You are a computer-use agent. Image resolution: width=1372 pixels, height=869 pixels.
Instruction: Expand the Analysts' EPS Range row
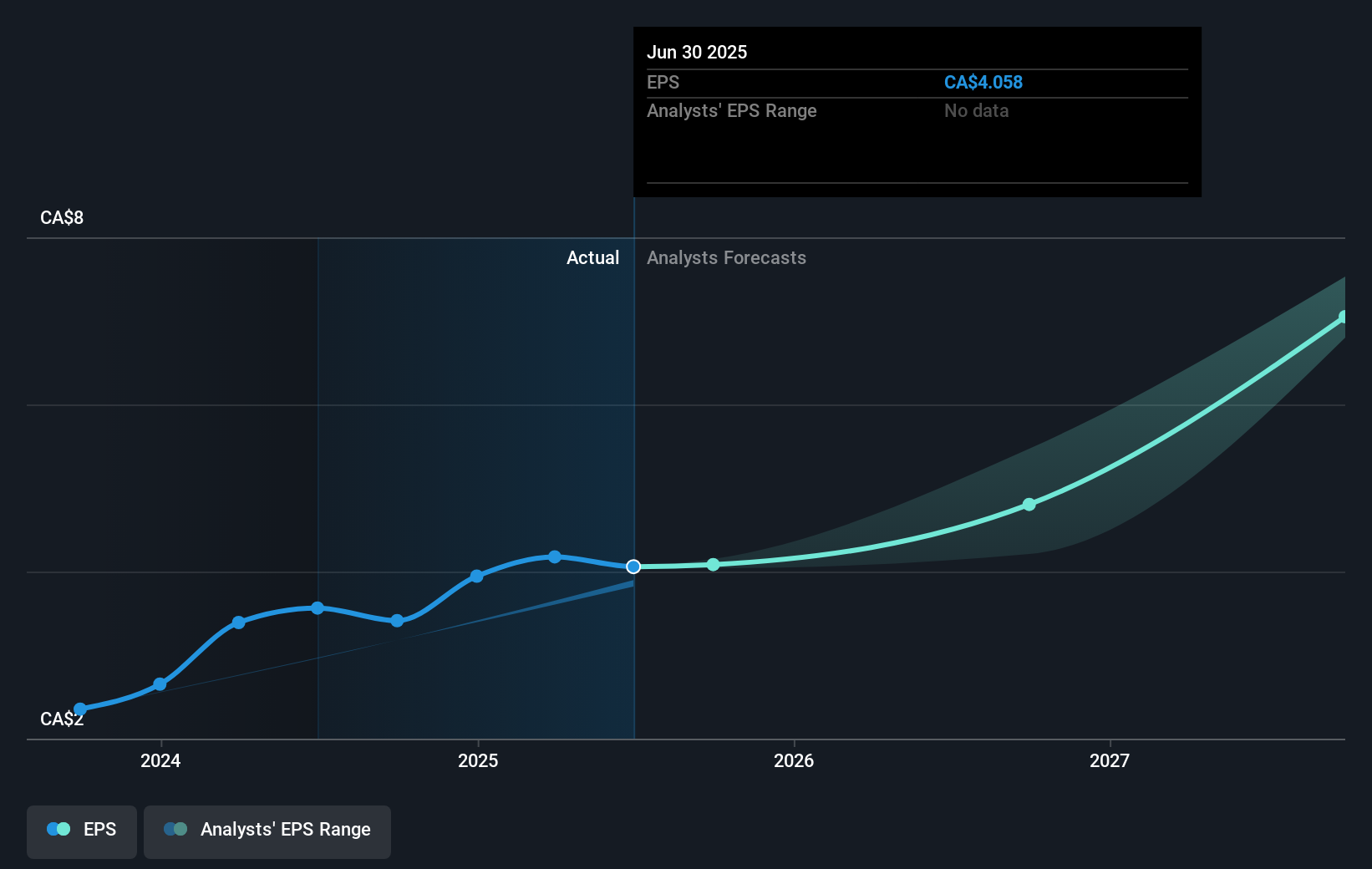point(732,110)
